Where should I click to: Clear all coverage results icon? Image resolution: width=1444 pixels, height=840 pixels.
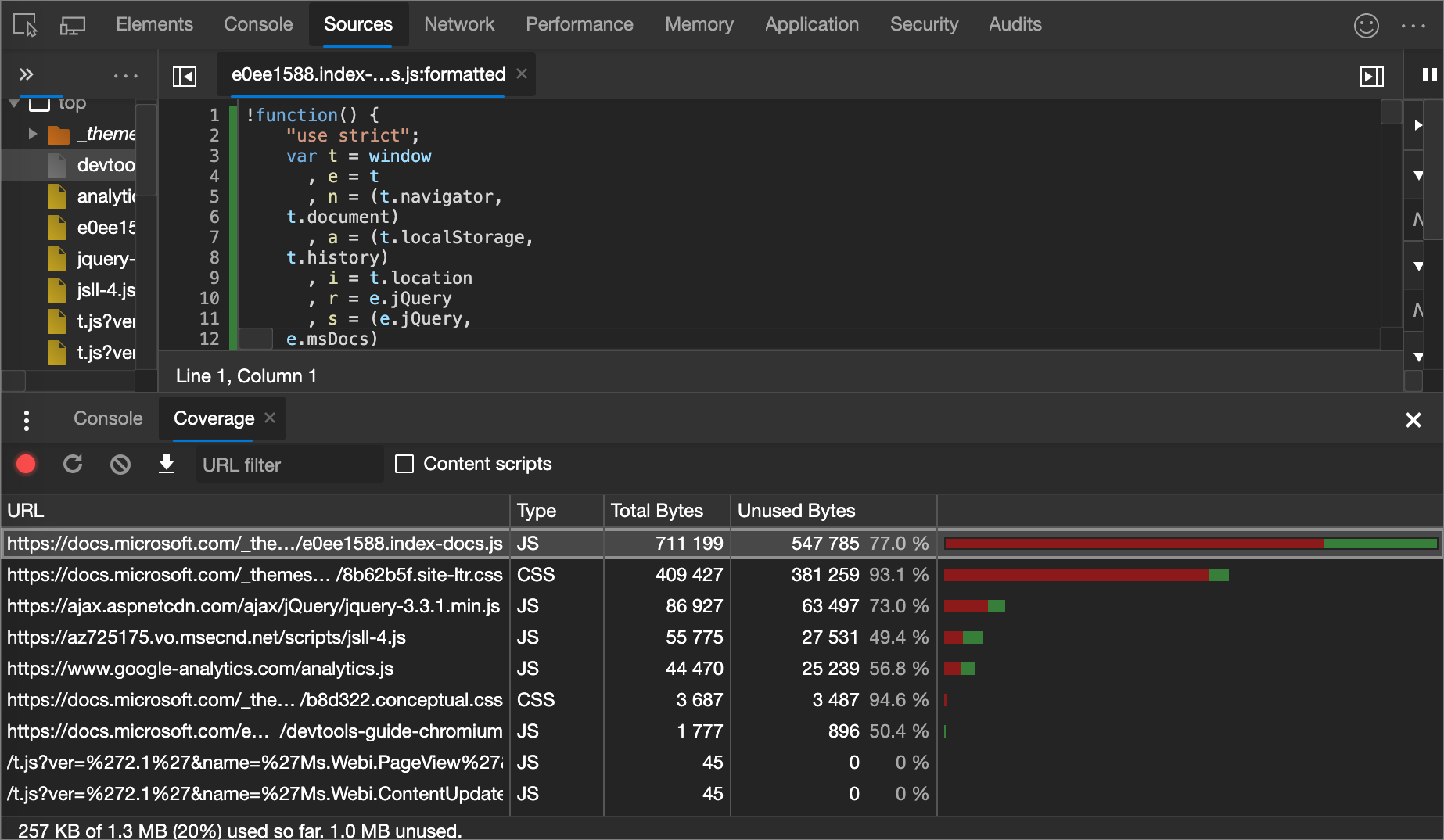pyautogui.click(x=120, y=465)
